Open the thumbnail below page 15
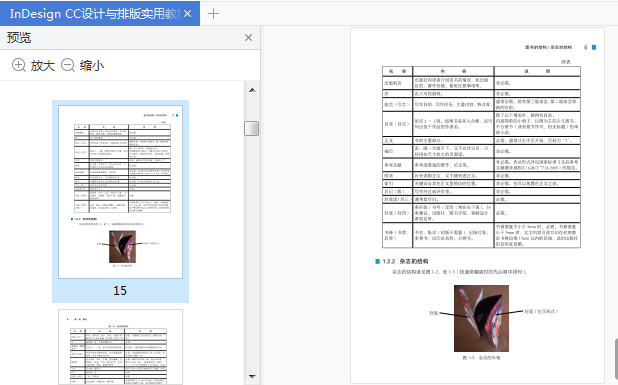Screen dimensions: 618x385 tap(121, 347)
